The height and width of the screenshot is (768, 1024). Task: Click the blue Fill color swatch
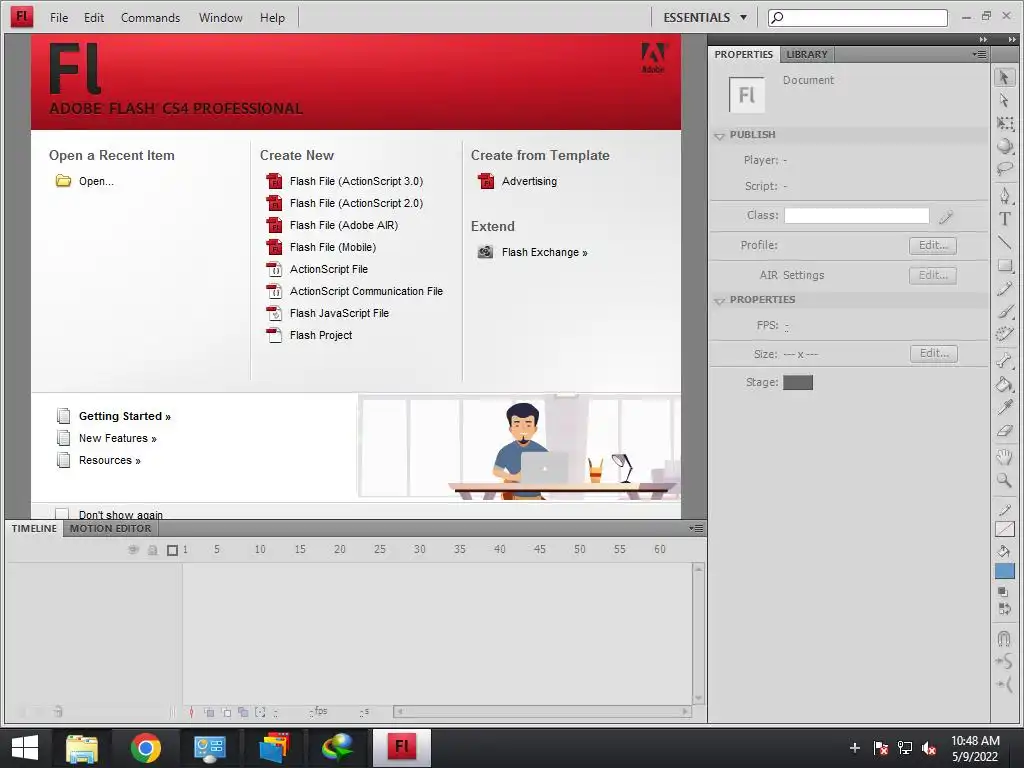(x=1004, y=571)
